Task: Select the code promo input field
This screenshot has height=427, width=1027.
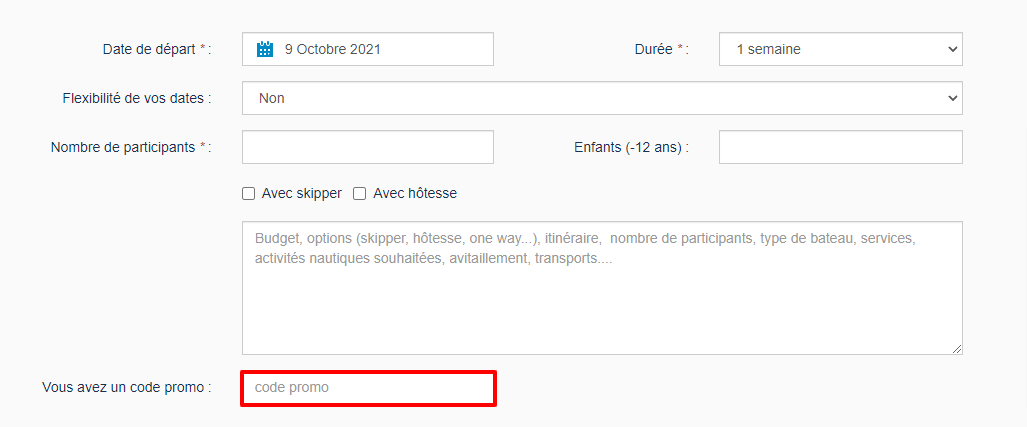Action: [x=368, y=388]
